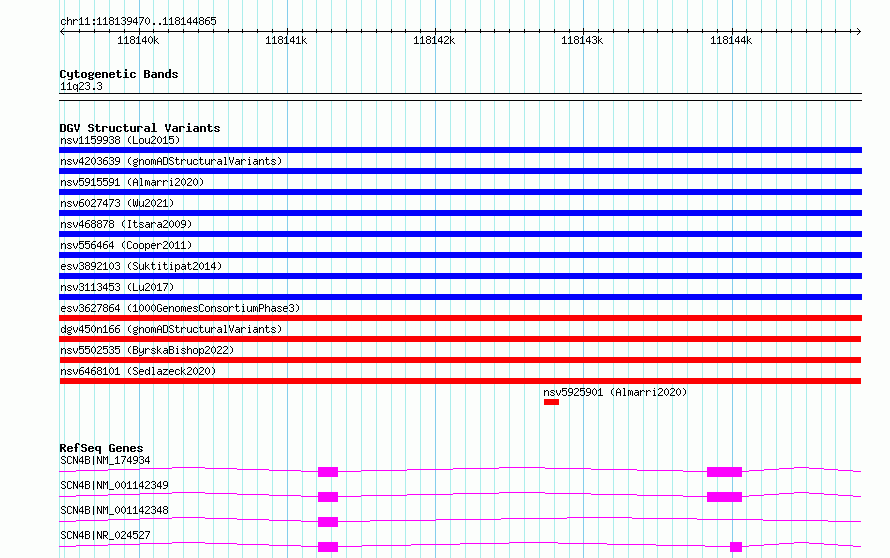Open variant dgv450n166 (gnomADStructuralVariants)
This screenshot has width=890, height=558.
point(171,329)
